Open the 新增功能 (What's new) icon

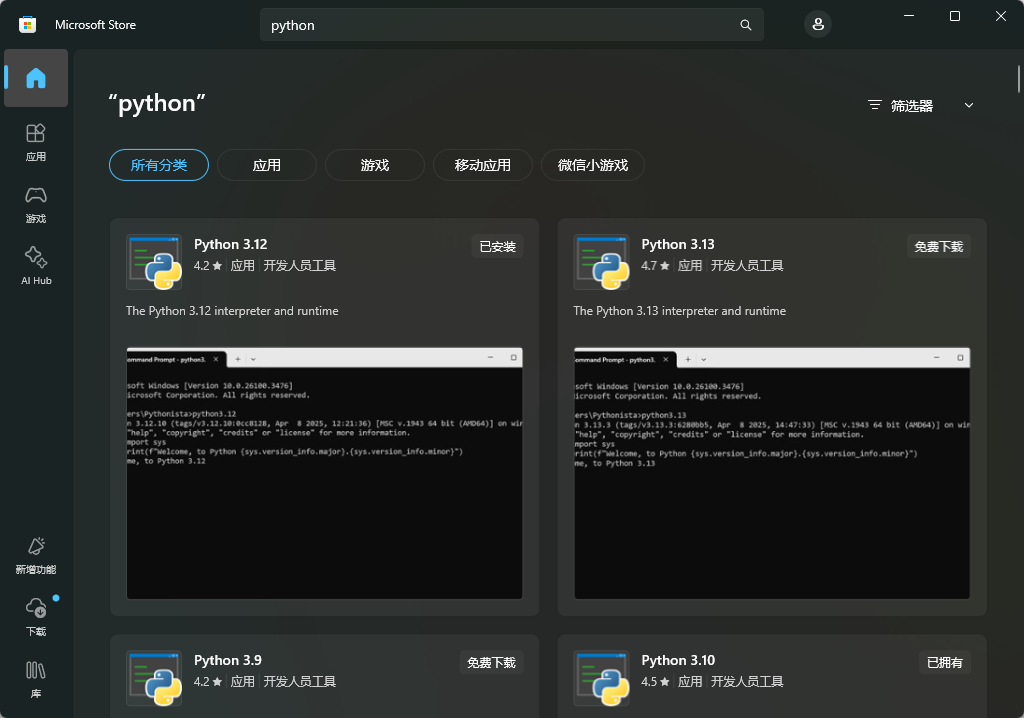point(36,555)
